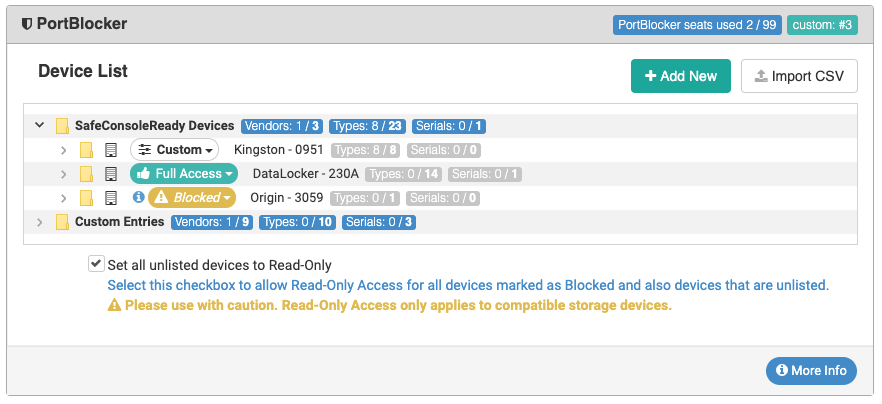882x404 pixels.
Task: Select the Origin - 3059 label
Action: (x=287, y=197)
